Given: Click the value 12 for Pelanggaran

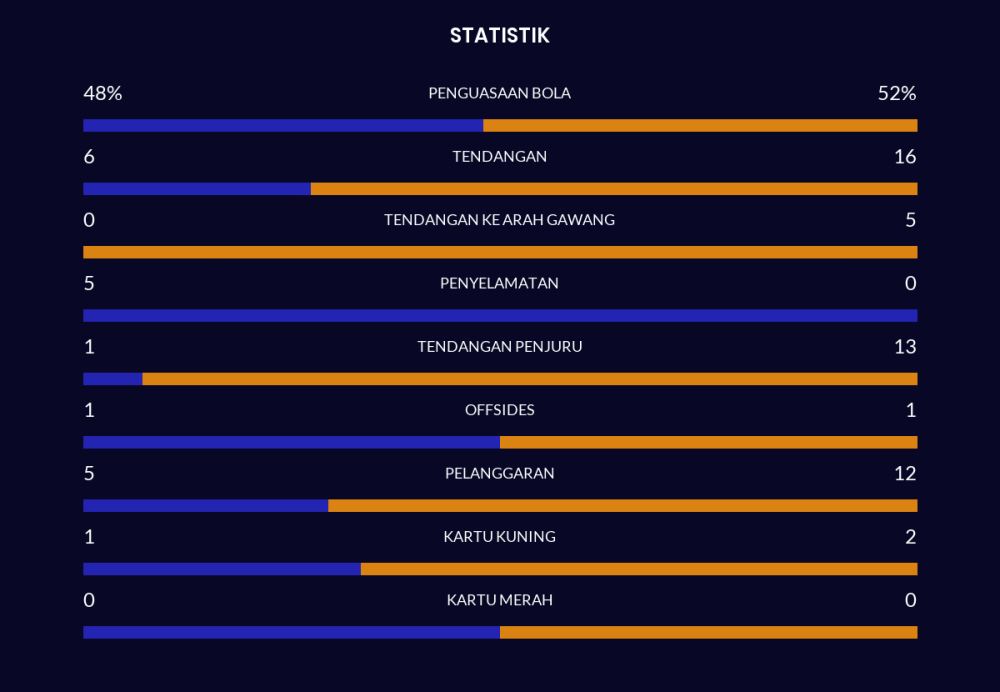Looking at the screenshot, I should pos(905,473).
